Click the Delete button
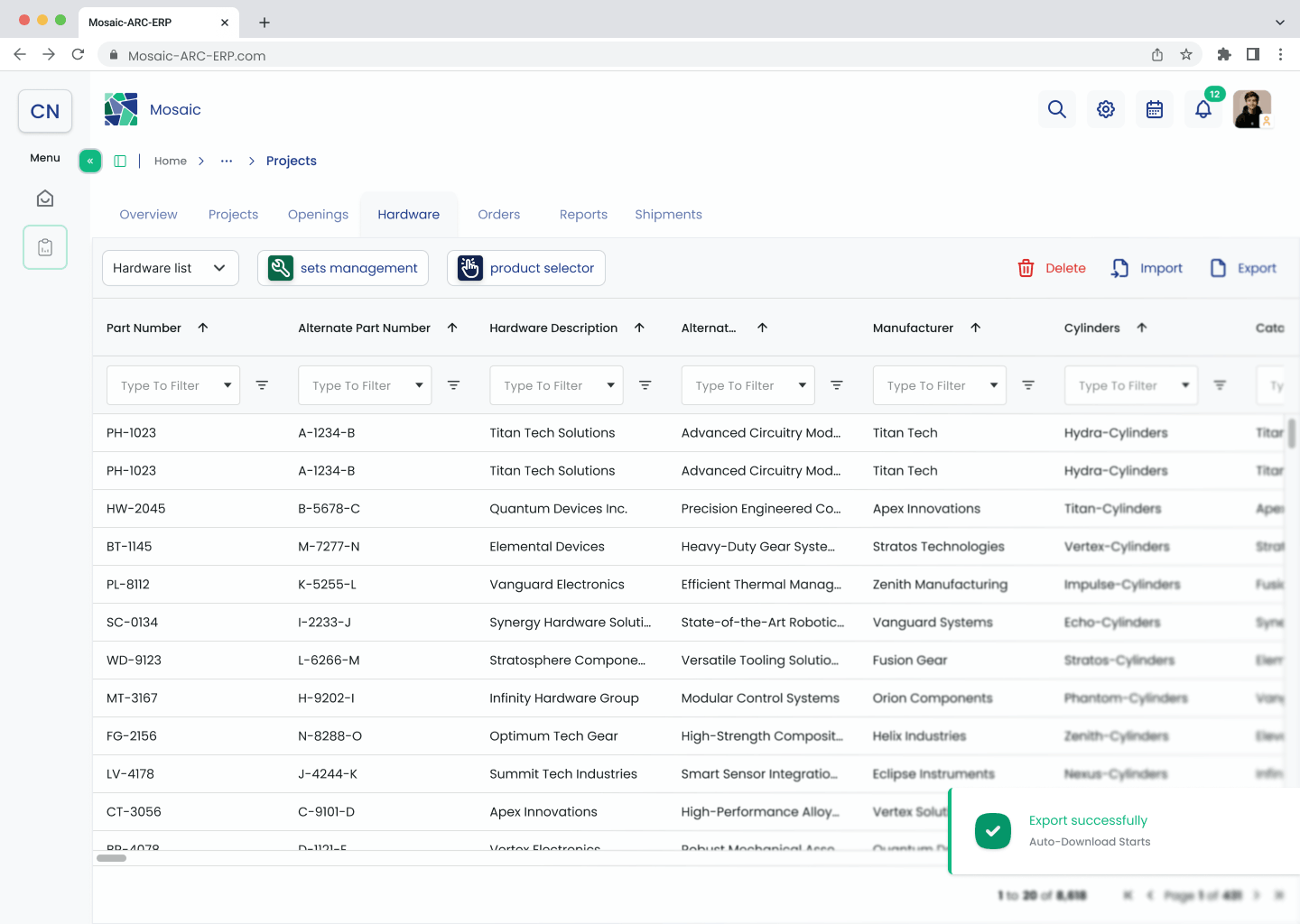The height and width of the screenshot is (924, 1300). pos(1052,268)
